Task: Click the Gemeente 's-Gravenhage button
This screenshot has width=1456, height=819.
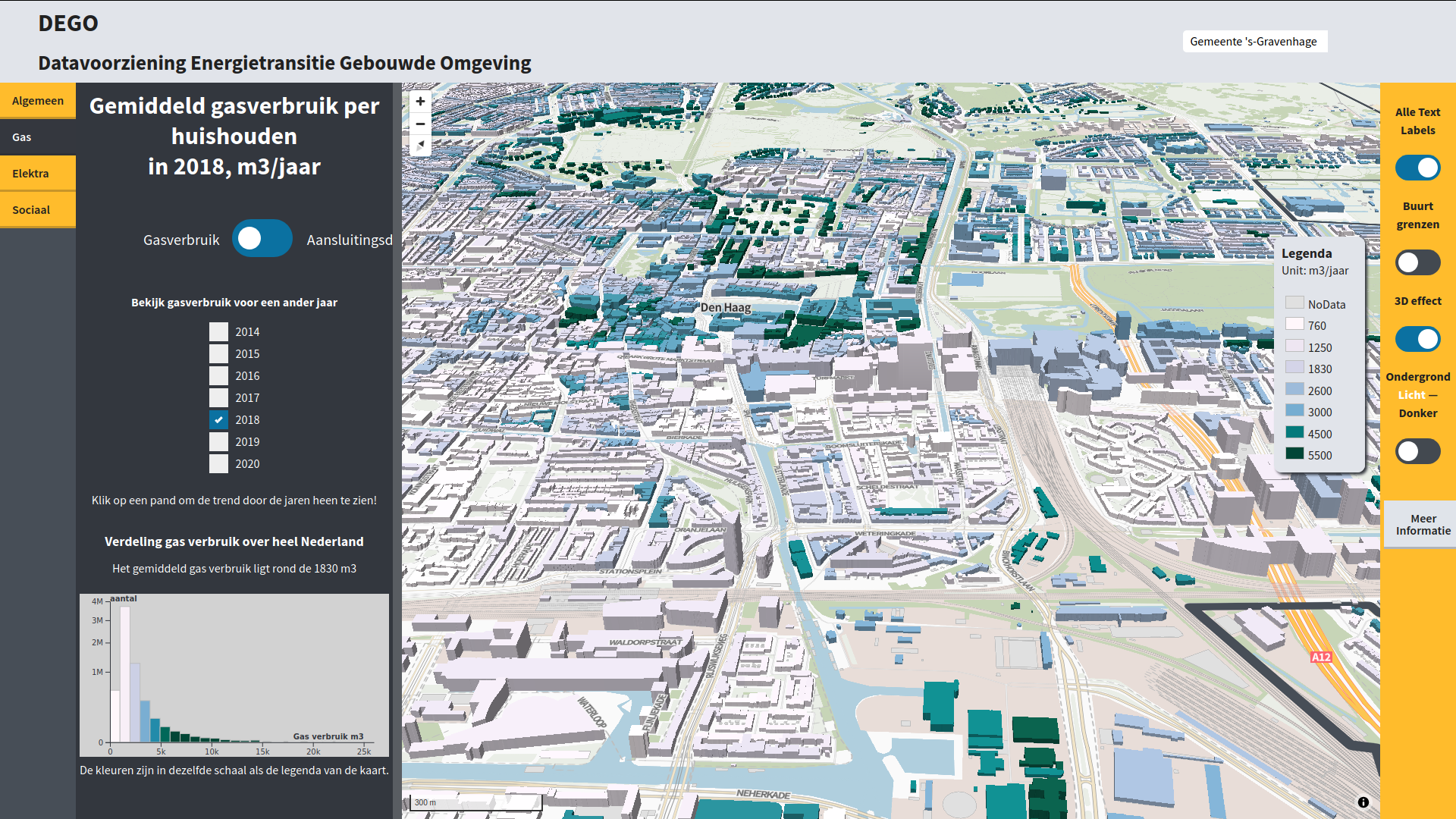Action: coord(1254,42)
